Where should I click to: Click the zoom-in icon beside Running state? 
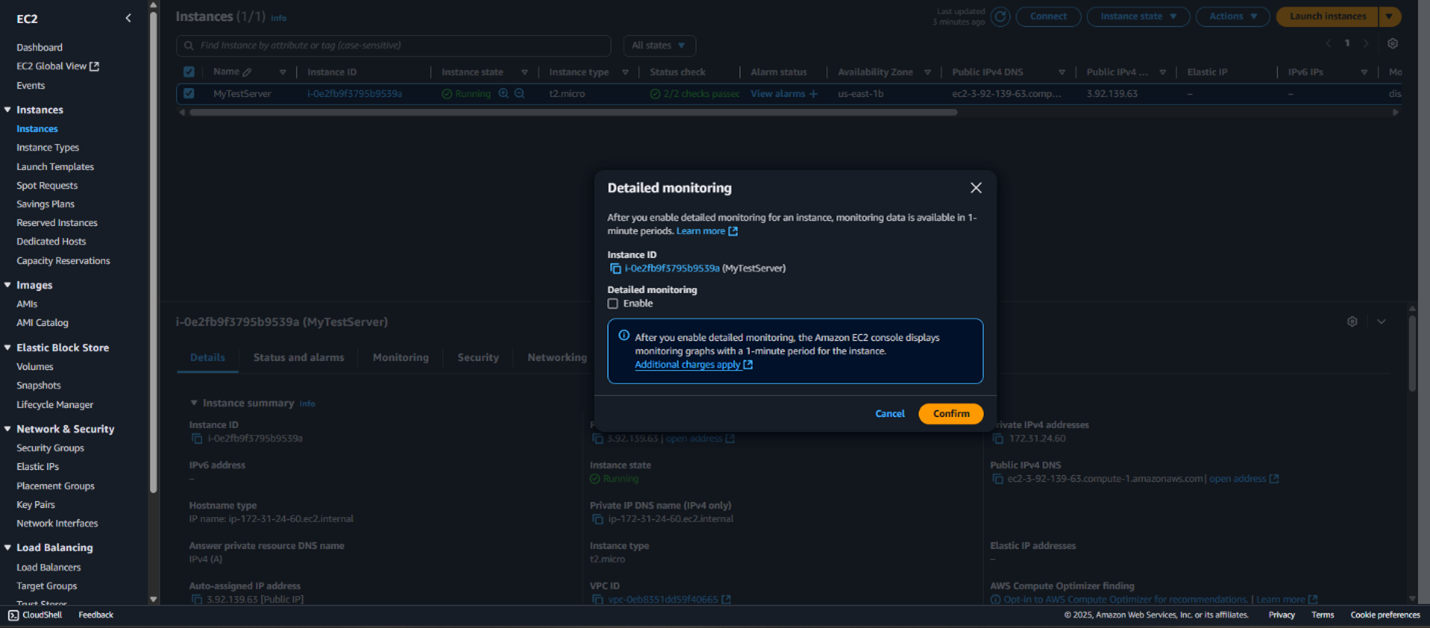coord(504,94)
